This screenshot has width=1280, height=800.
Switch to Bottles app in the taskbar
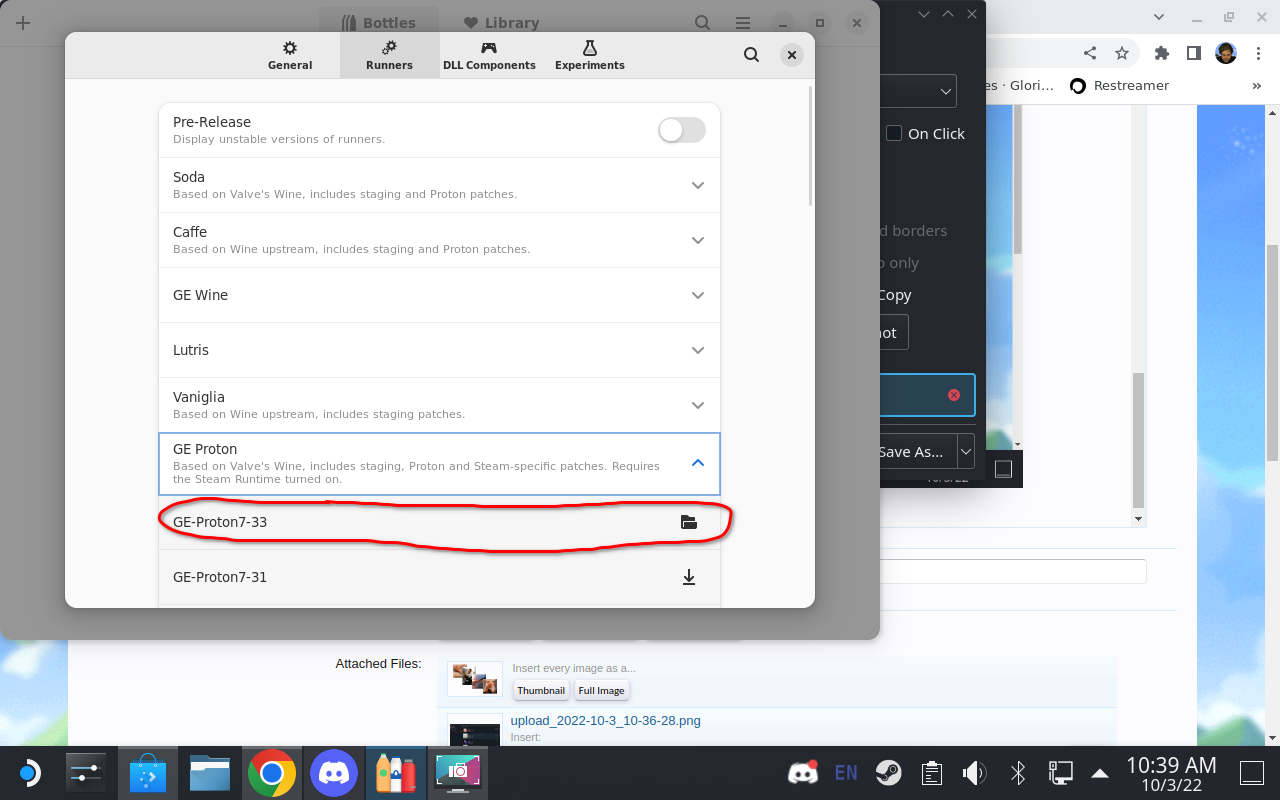point(395,773)
